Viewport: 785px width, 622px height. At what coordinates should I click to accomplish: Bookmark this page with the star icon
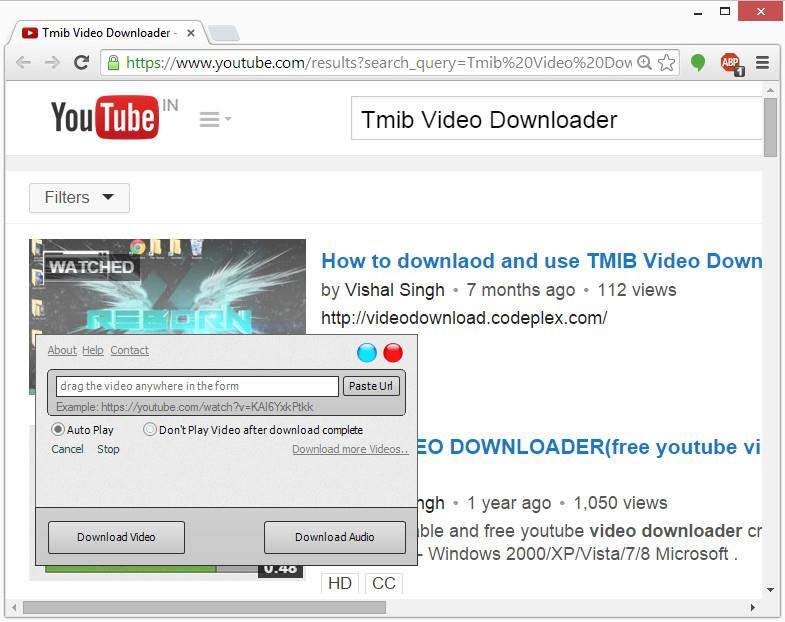666,63
